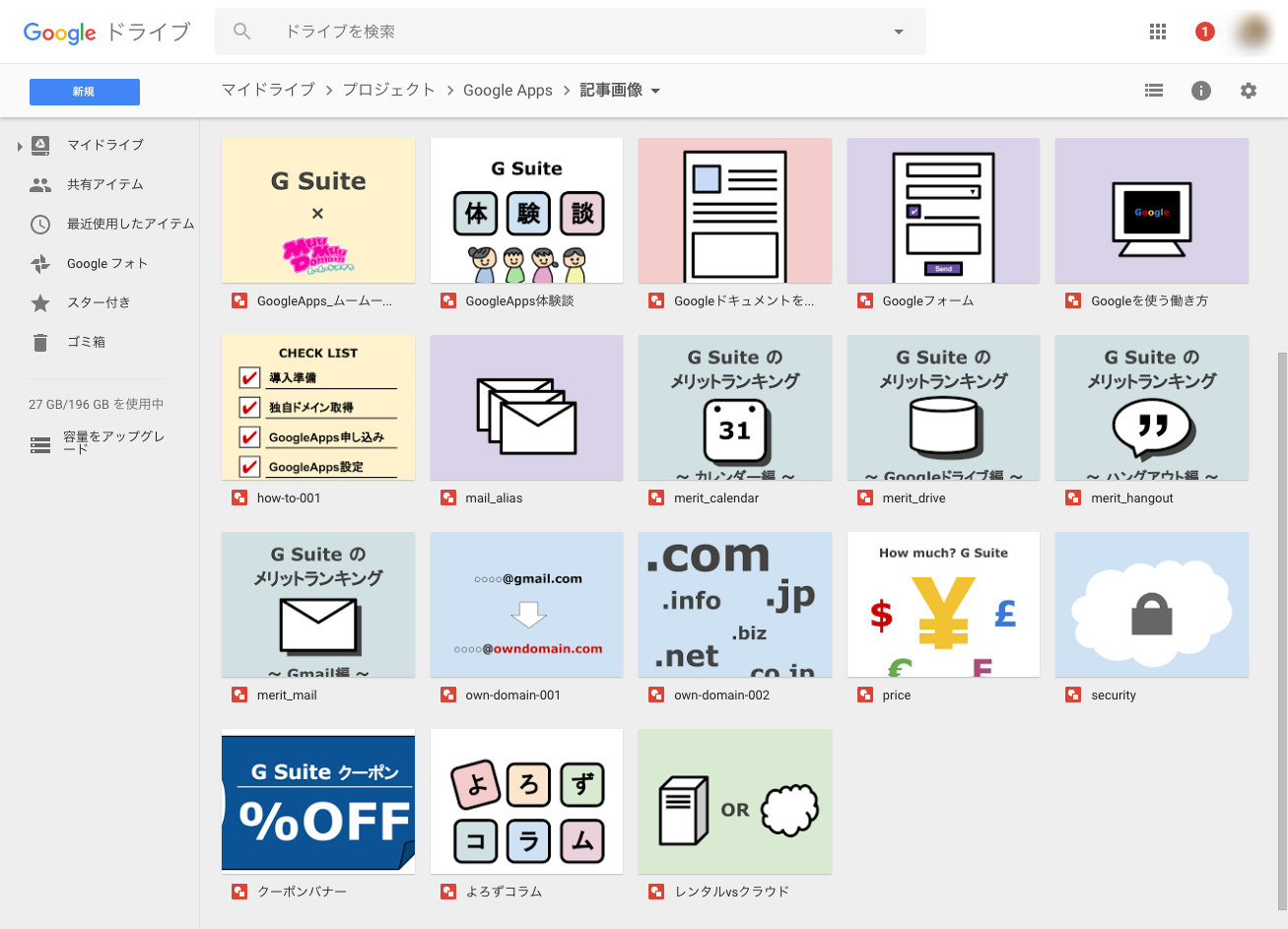The image size is (1288, 929).
Task: Select the GoogleApps体験談 thumbnail
Action: (527, 211)
